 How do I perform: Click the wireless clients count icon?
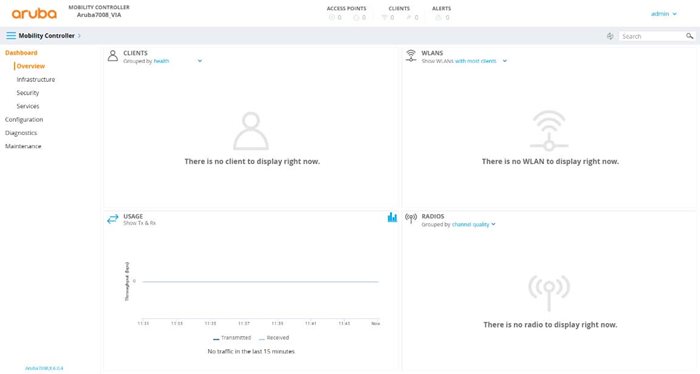[384, 17]
